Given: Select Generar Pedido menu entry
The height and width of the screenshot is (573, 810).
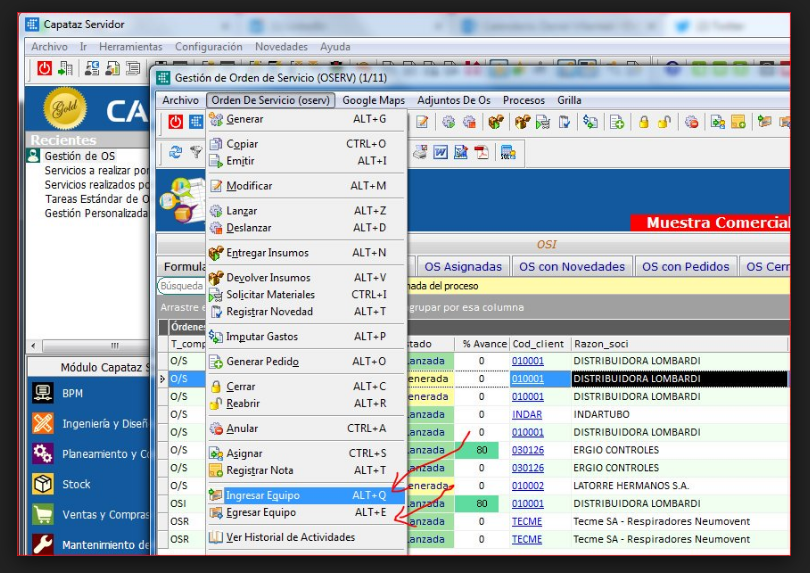Looking at the screenshot, I should (x=306, y=361).
